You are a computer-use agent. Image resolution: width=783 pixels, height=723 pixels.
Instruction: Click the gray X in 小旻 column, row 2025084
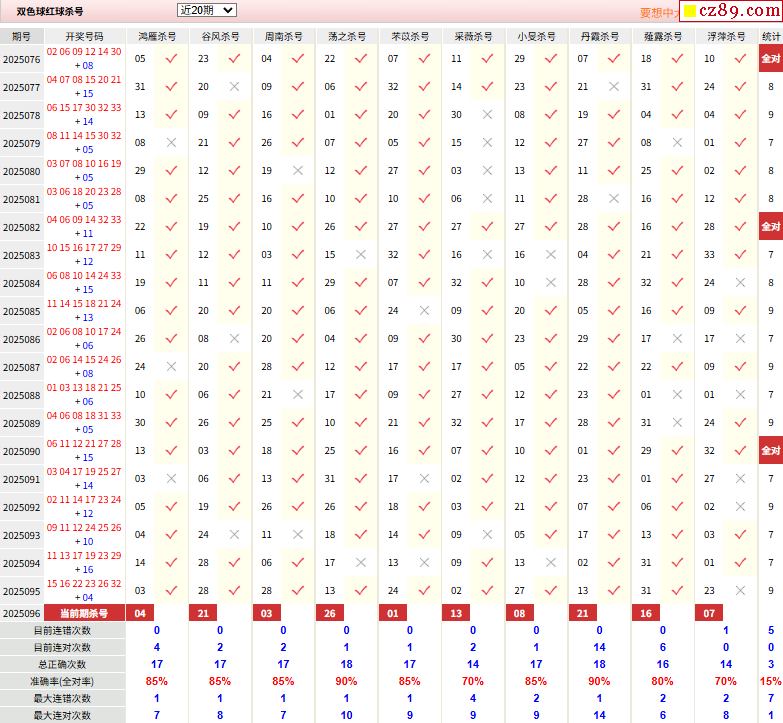coord(551,283)
